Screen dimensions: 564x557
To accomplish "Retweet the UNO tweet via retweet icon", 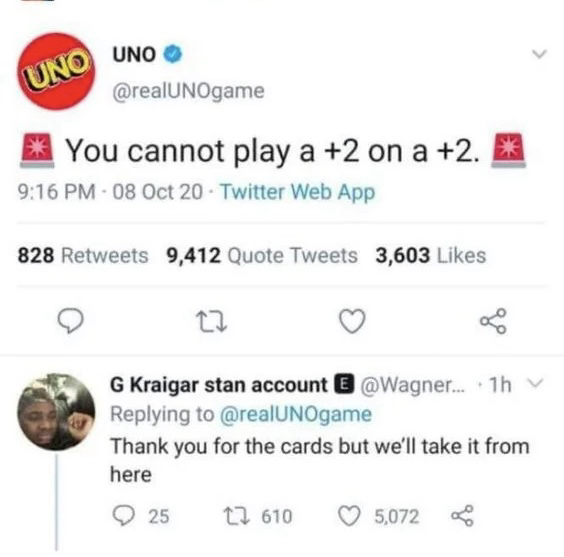I will (213, 321).
